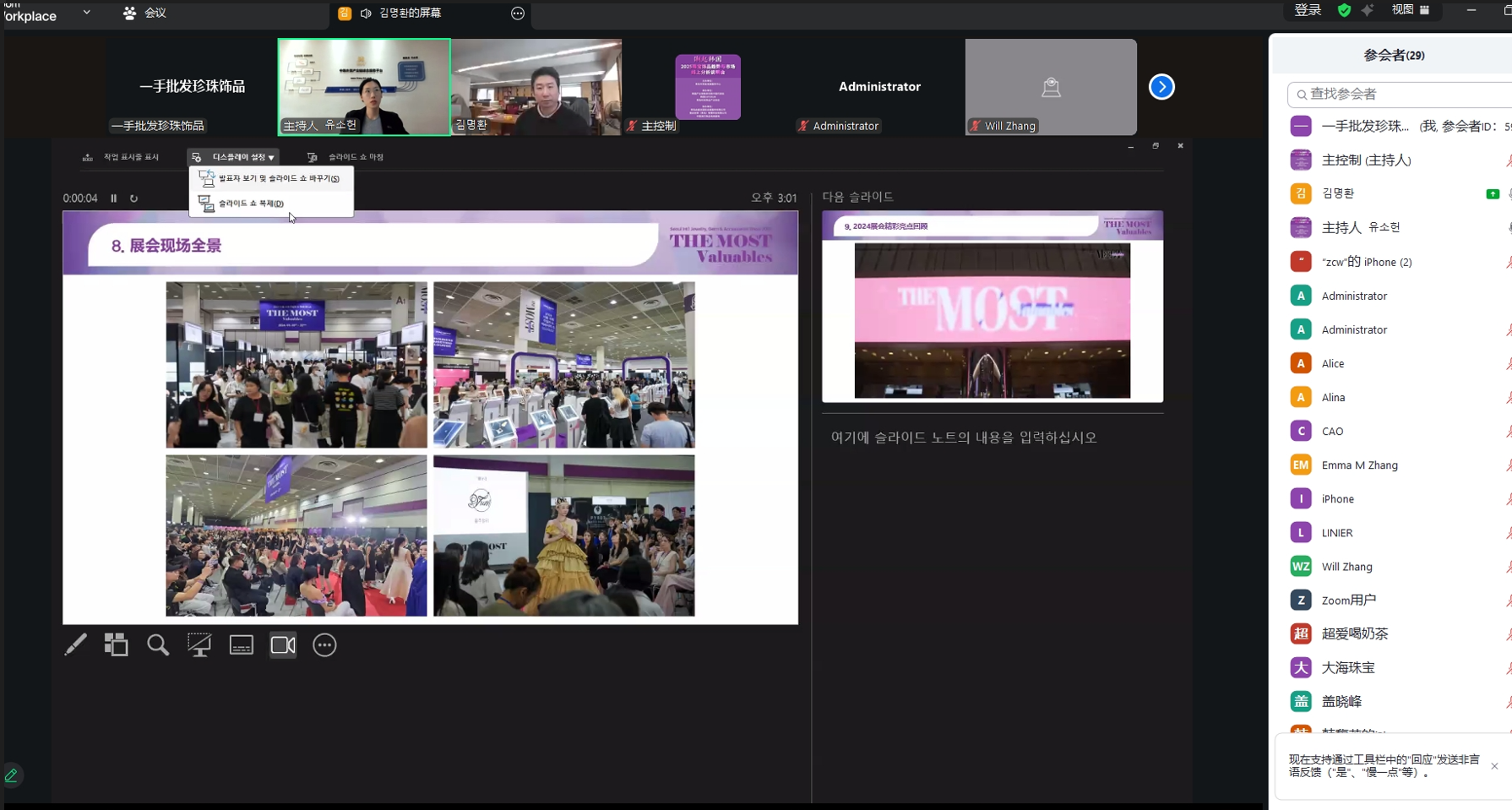Expand the Workplace dropdown chevron
Image resolution: width=1512 pixels, height=810 pixels.
[86, 13]
